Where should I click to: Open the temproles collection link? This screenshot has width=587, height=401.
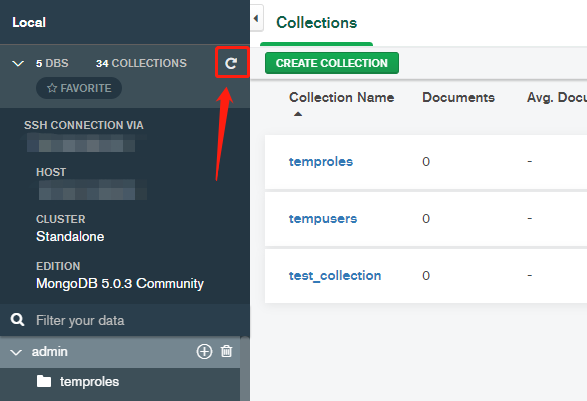tap(321, 161)
